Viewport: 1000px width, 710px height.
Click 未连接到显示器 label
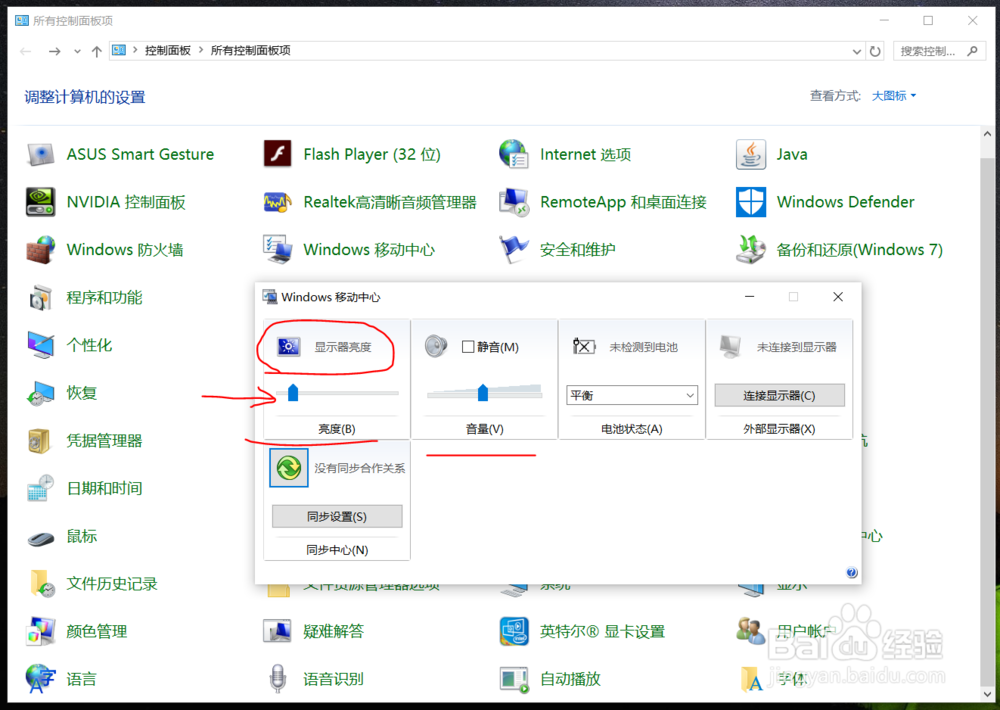797,347
